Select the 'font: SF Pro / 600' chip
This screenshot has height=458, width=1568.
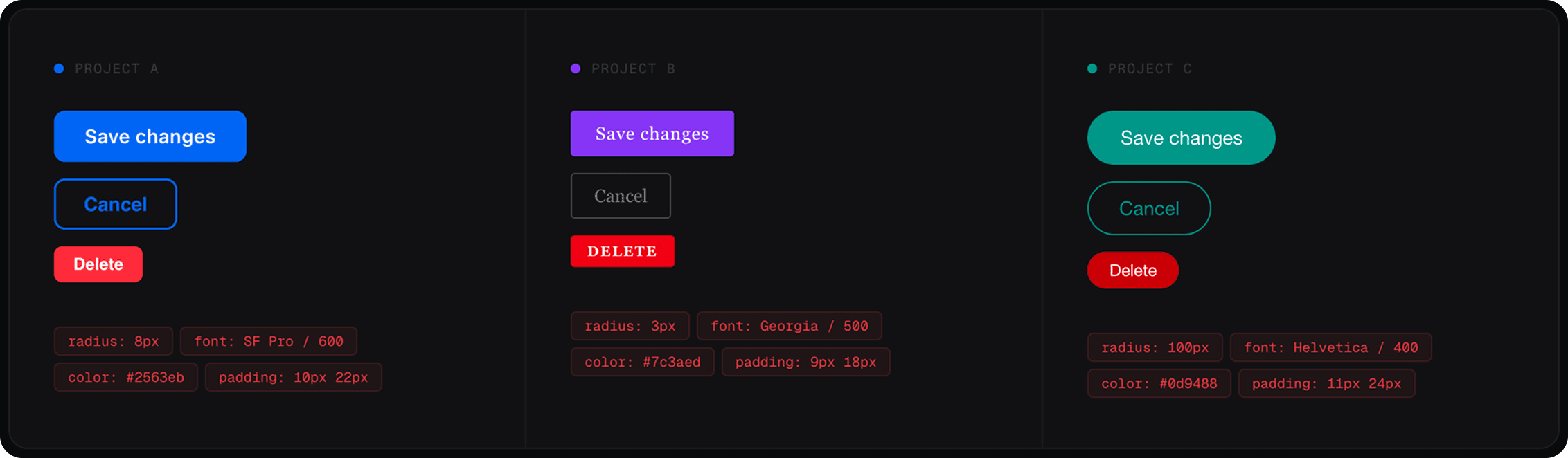pos(269,340)
